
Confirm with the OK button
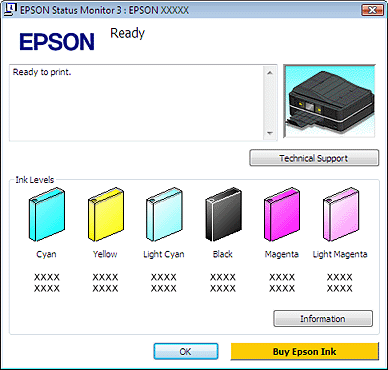[x=186, y=351]
